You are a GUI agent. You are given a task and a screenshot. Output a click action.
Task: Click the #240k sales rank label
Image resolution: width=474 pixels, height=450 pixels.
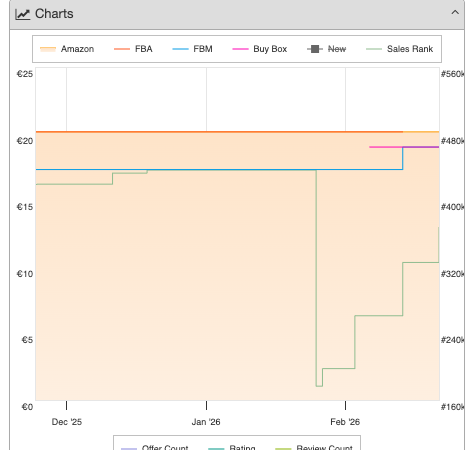pyautogui.click(x=452, y=340)
